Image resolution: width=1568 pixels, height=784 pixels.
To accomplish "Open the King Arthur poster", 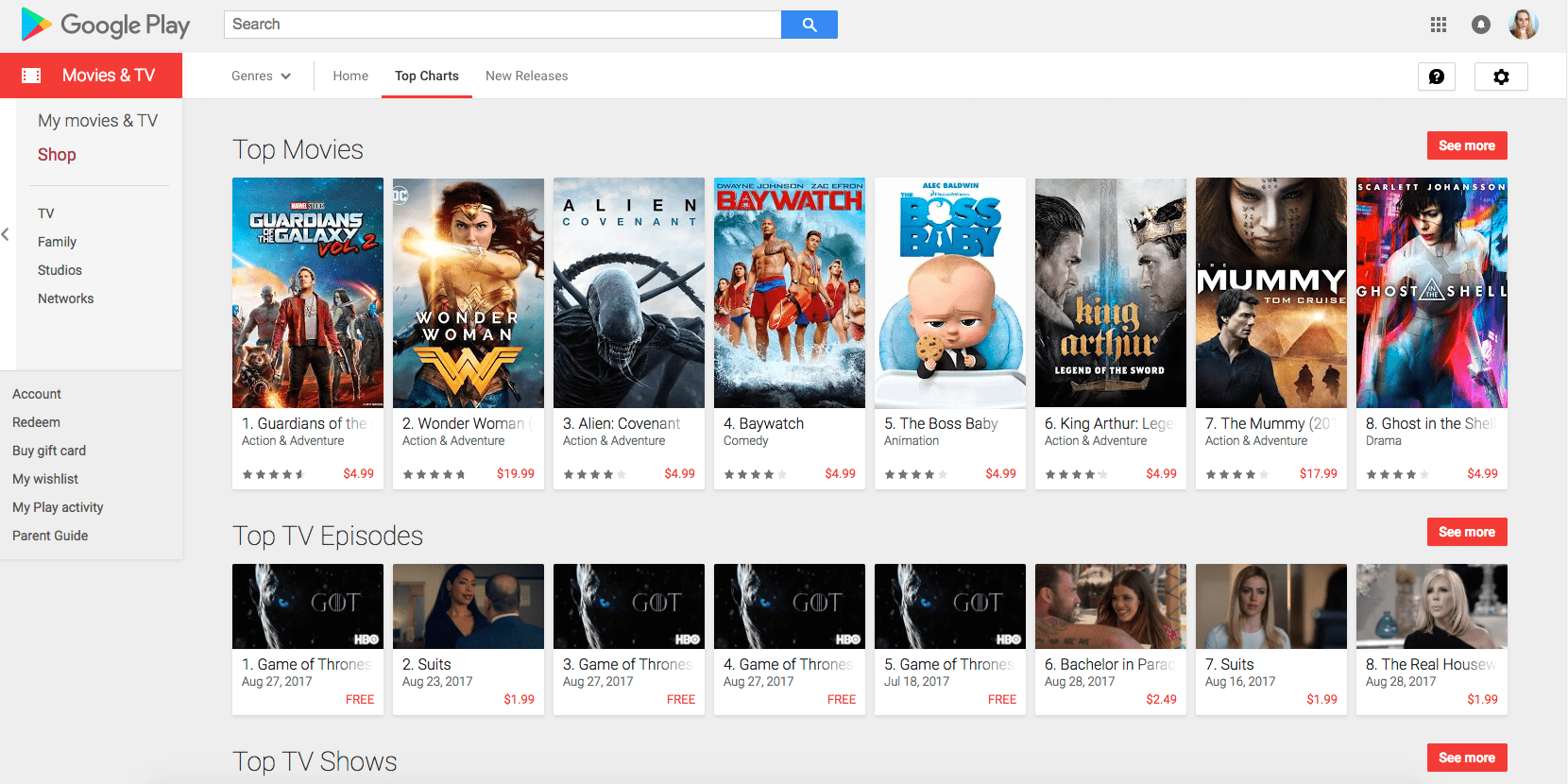I will click(1111, 293).
